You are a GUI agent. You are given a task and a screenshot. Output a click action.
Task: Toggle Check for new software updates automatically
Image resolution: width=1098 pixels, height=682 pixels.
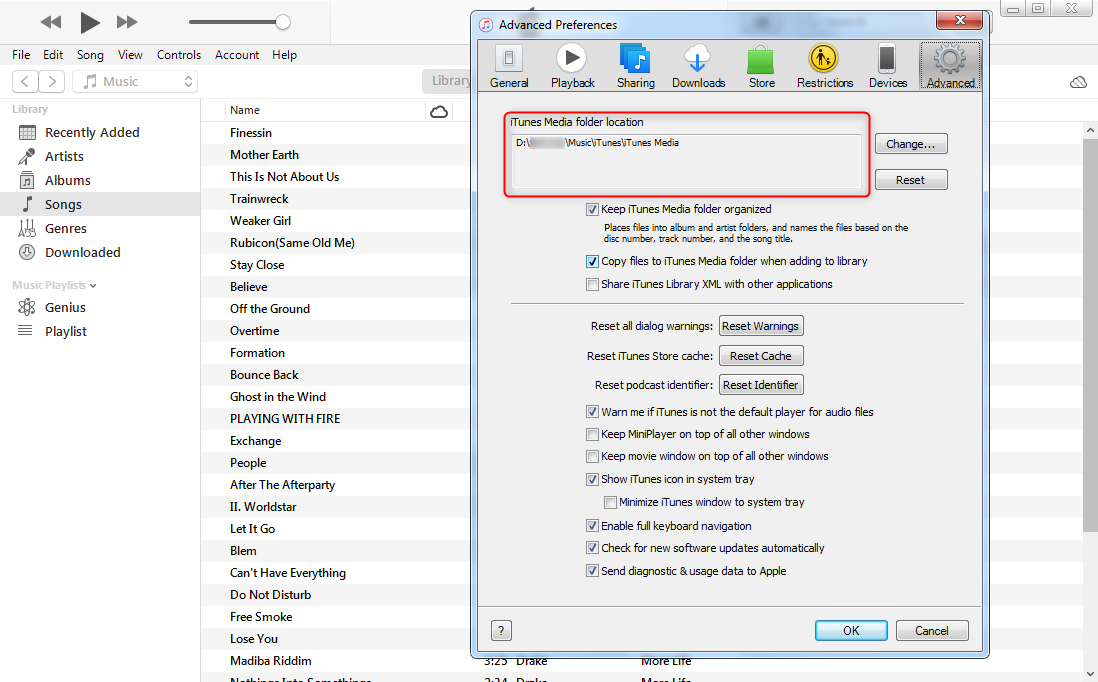(592, 548)
